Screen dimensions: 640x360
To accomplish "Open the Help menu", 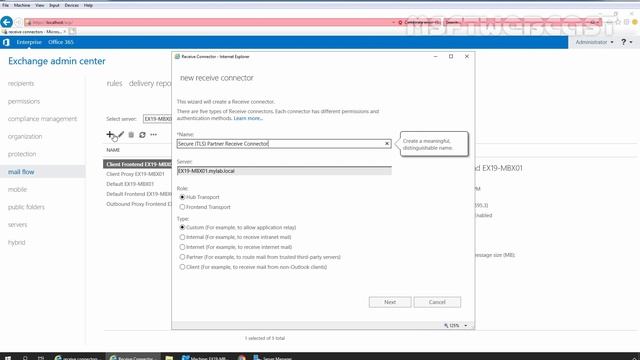I will [x=88, y=5].
